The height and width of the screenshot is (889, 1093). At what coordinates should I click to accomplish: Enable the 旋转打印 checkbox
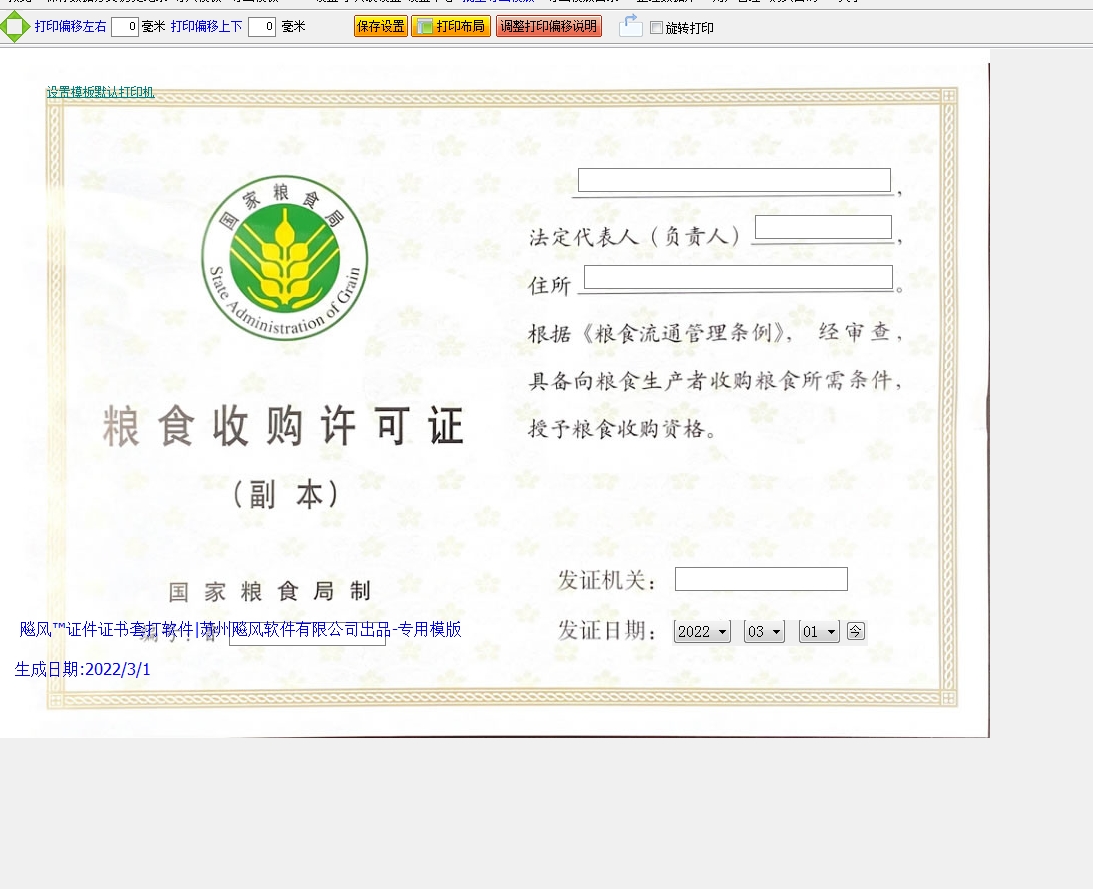click(656, 28)
